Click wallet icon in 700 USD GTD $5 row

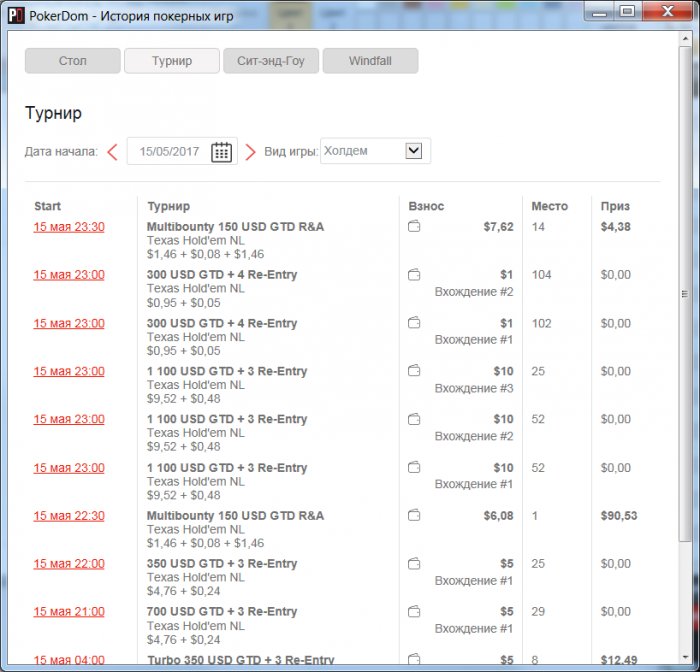pyautogui.click(x=414, y=611)
